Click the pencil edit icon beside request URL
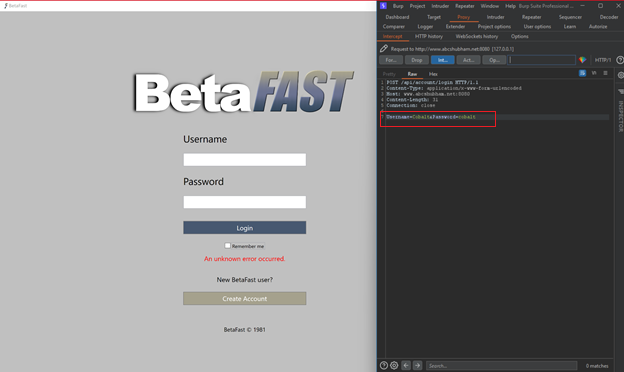Viewport: 624px width, 372px height. pyautogui.click(x=384, y=49)
